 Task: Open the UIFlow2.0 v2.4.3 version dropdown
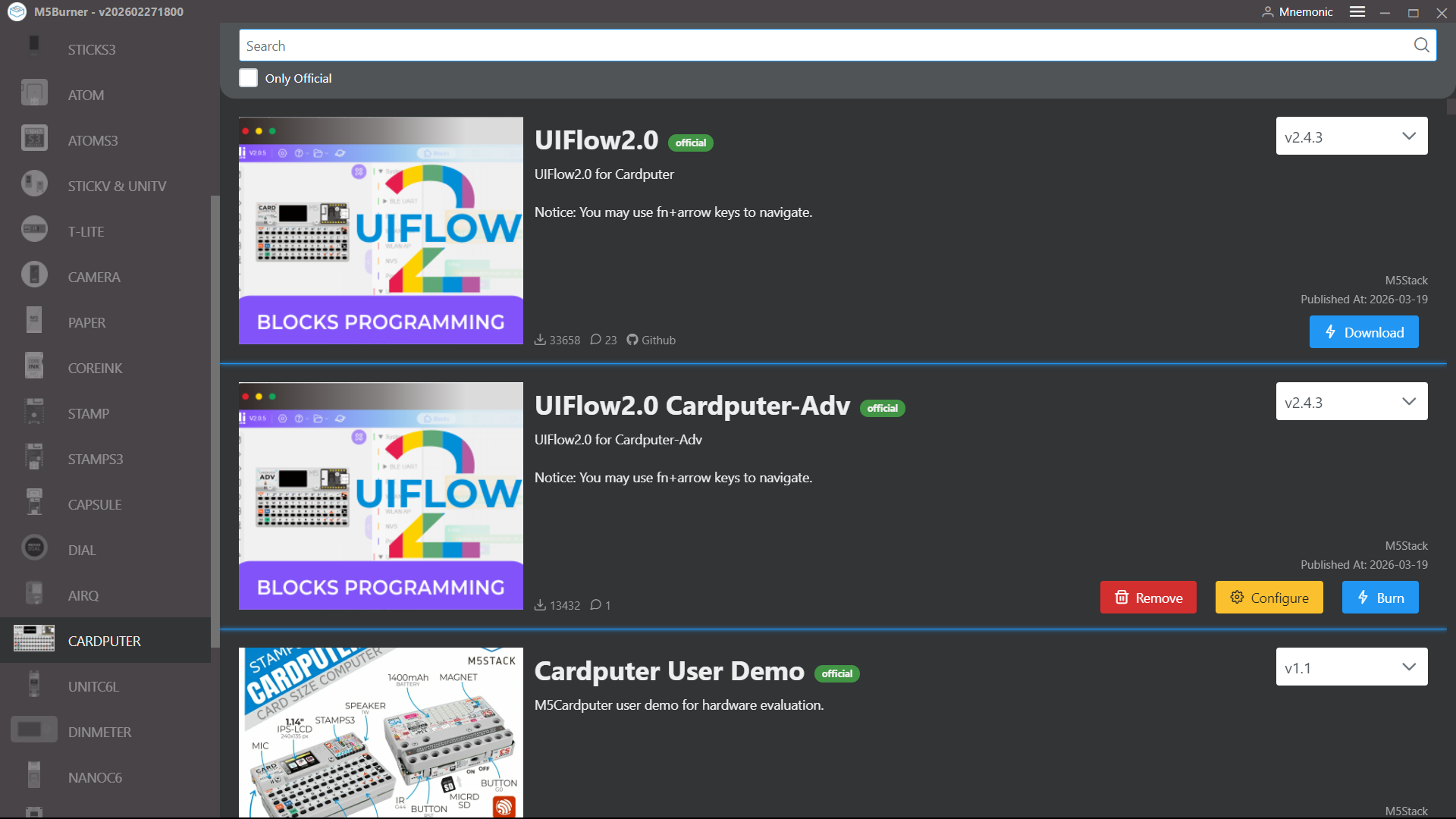pyautogui.click(x=1351, y=136)
